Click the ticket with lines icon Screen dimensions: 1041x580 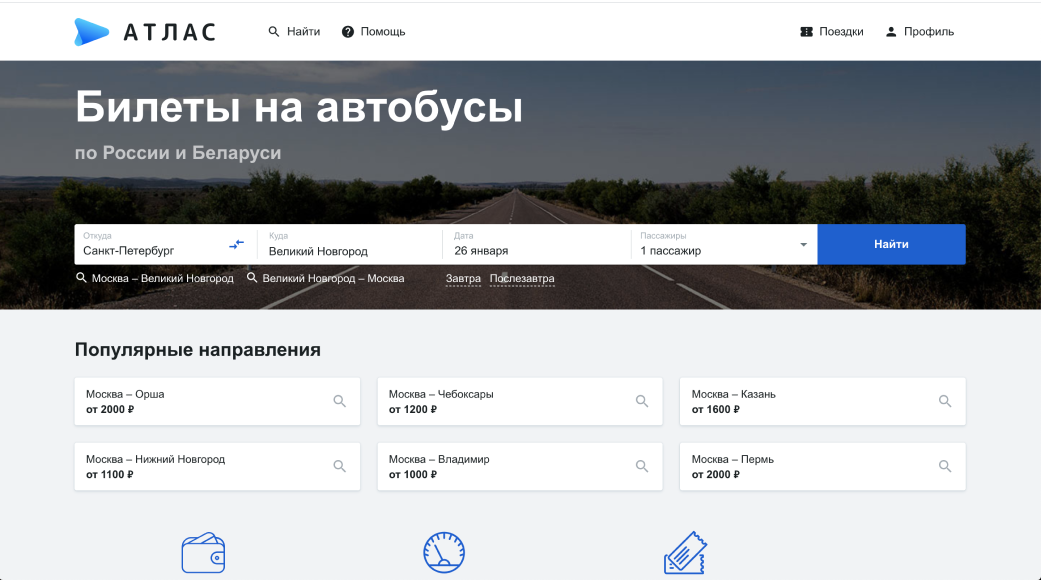tap(685, 553)
